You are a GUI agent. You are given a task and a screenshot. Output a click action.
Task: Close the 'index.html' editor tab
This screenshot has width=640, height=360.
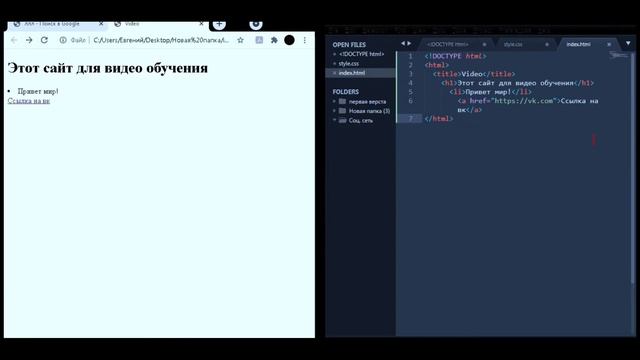click(609, 44)
